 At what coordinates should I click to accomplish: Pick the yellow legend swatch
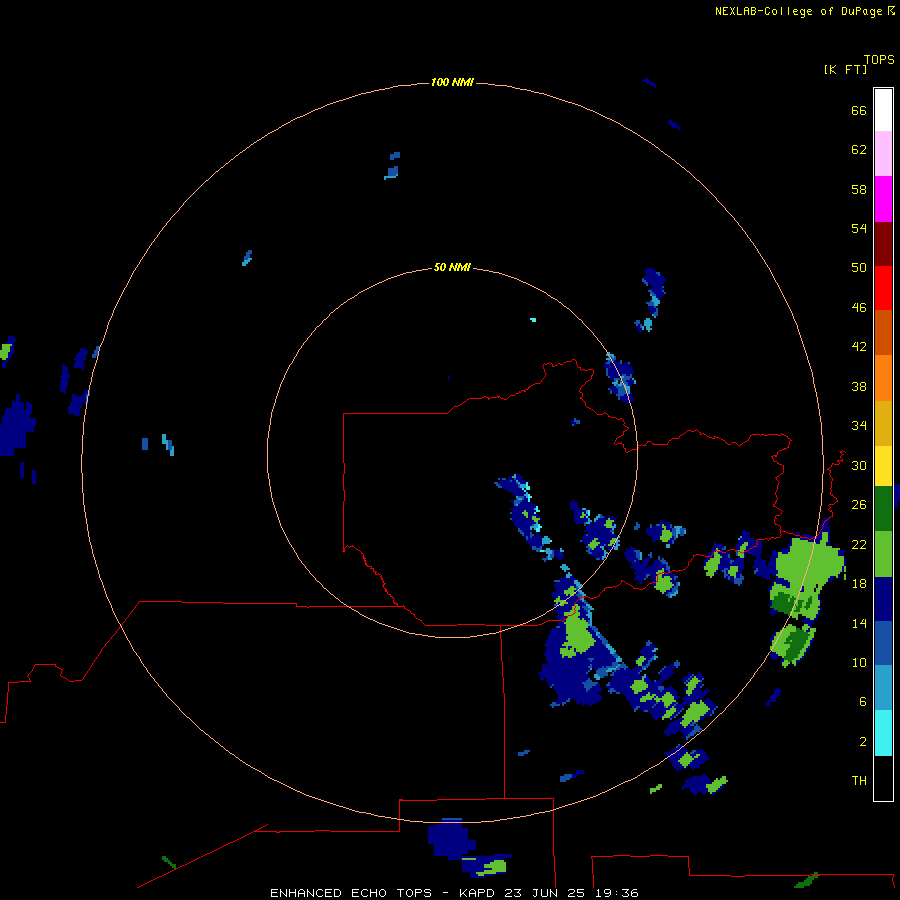point(883,466)
